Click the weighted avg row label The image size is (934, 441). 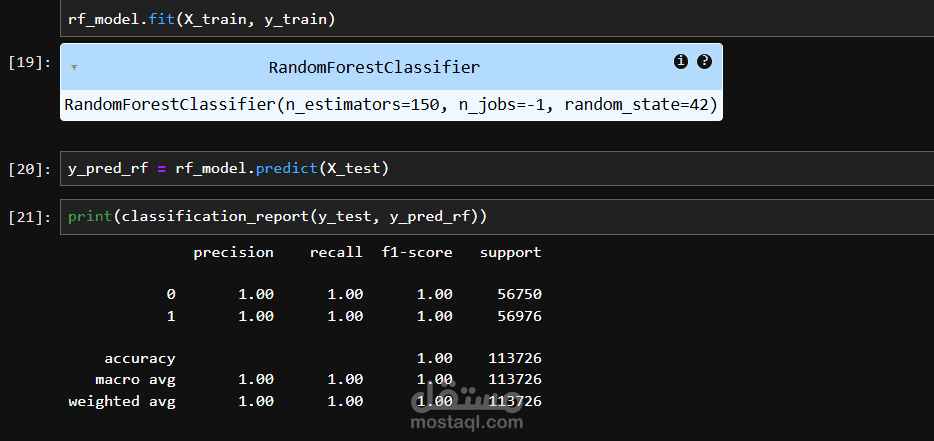coord(122,402)
